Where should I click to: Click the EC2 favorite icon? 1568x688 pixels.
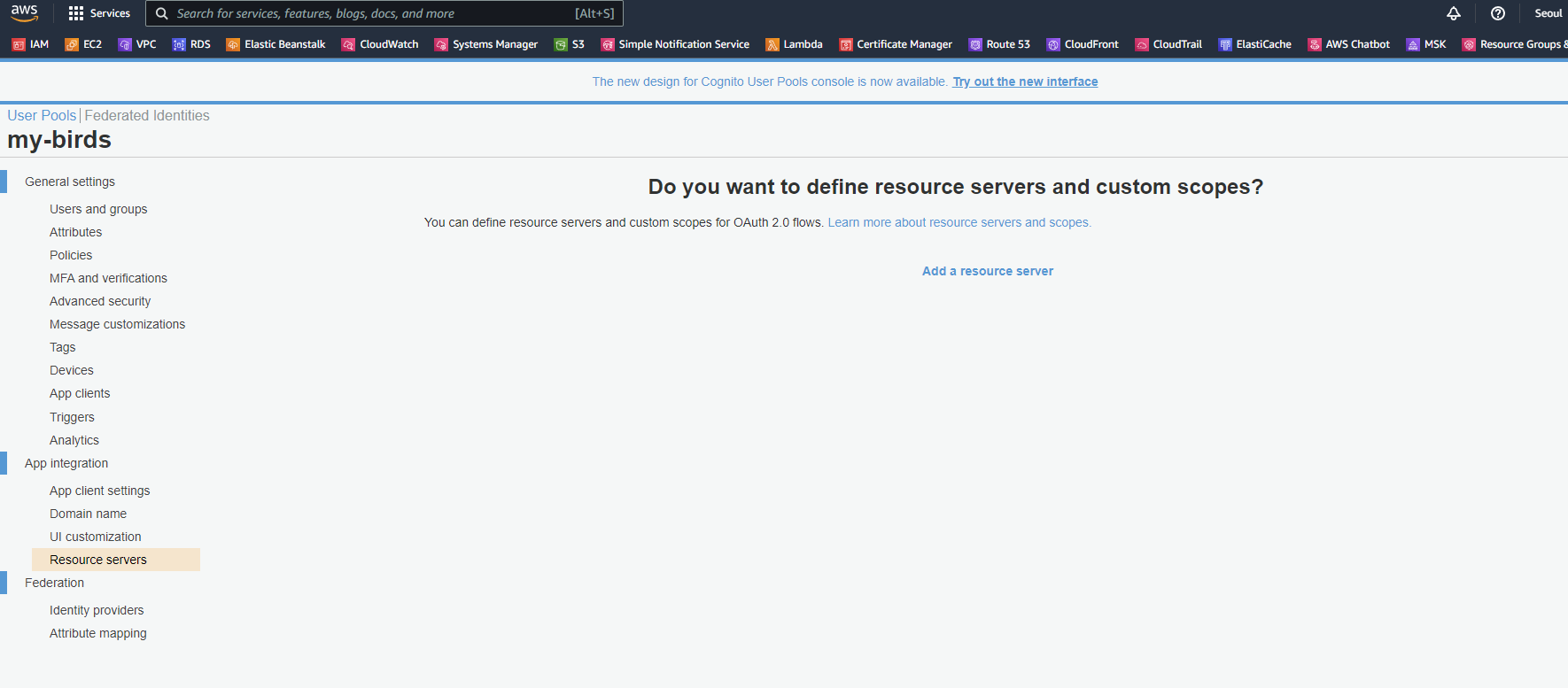[72, 44]
